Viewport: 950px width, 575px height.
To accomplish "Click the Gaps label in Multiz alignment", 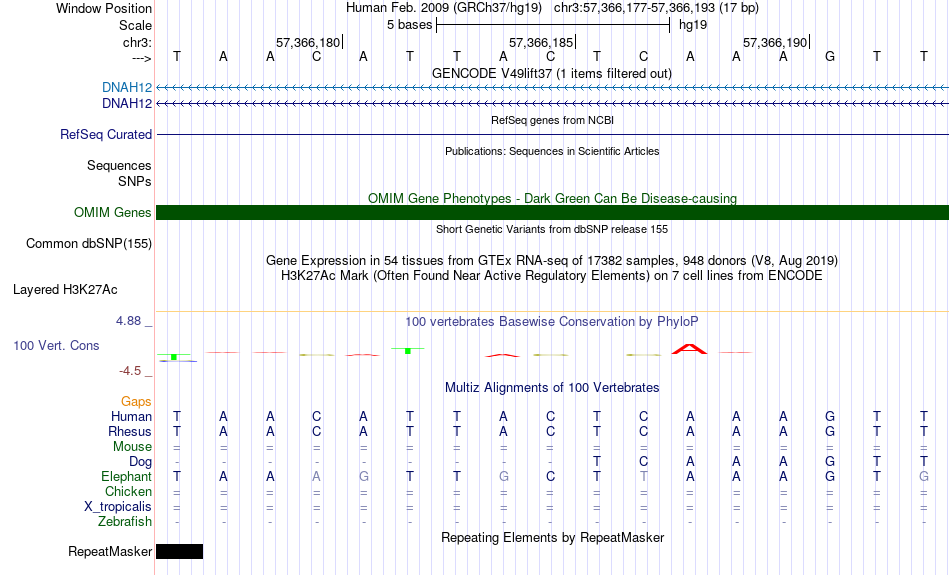I will point(136,402).
